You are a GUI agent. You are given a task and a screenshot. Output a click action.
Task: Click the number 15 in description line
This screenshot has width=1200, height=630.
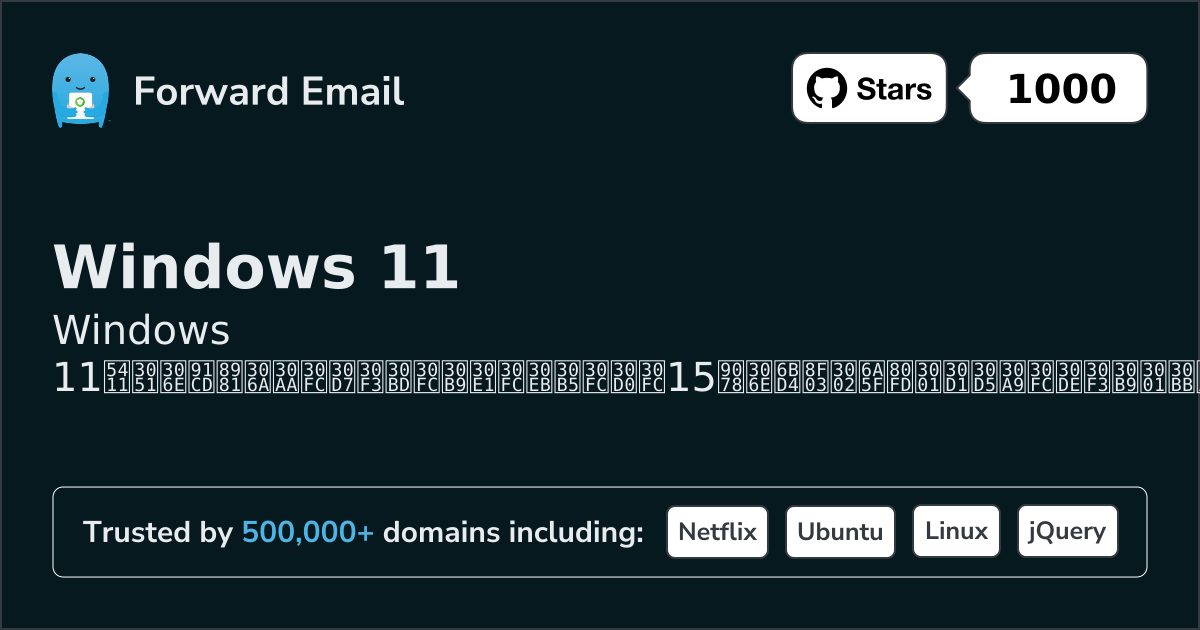[x=691, y=377]
